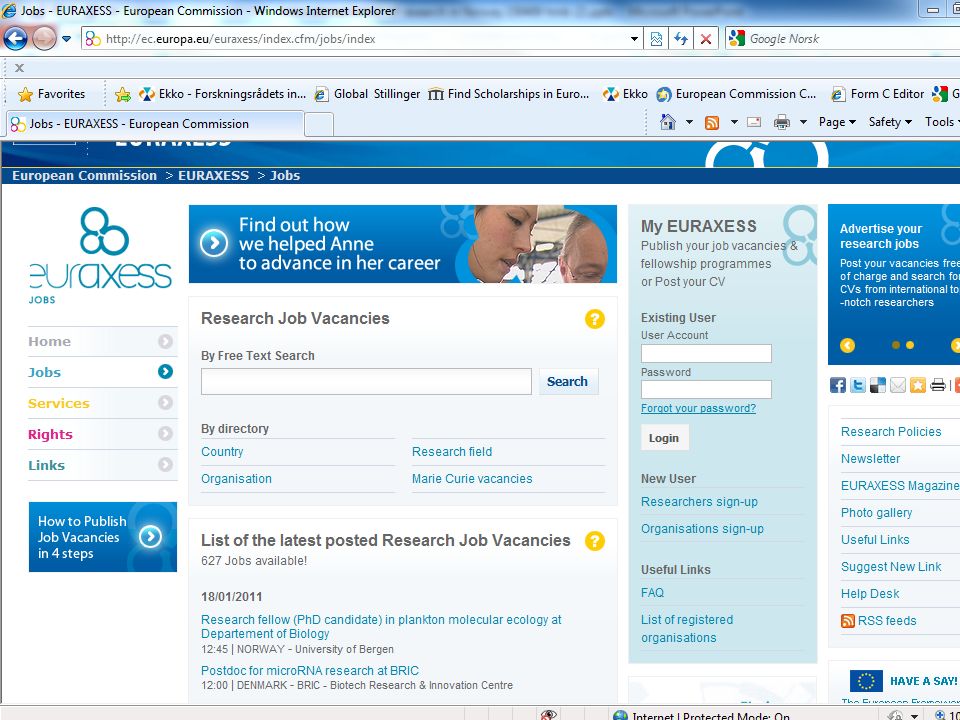Expand the address bar history dropdown

pyautogui.click(x=634, y=39)
